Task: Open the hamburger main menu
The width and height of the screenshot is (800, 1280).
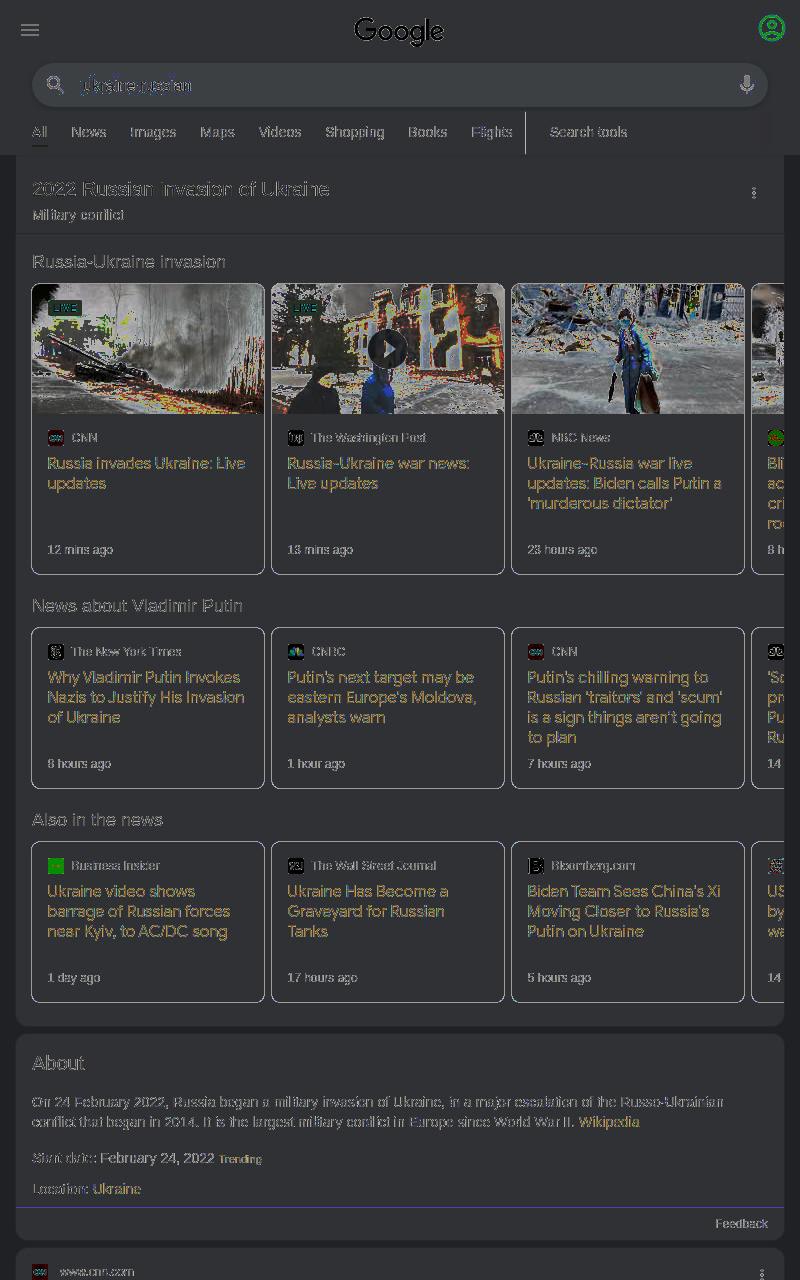Action: (30, 30)
